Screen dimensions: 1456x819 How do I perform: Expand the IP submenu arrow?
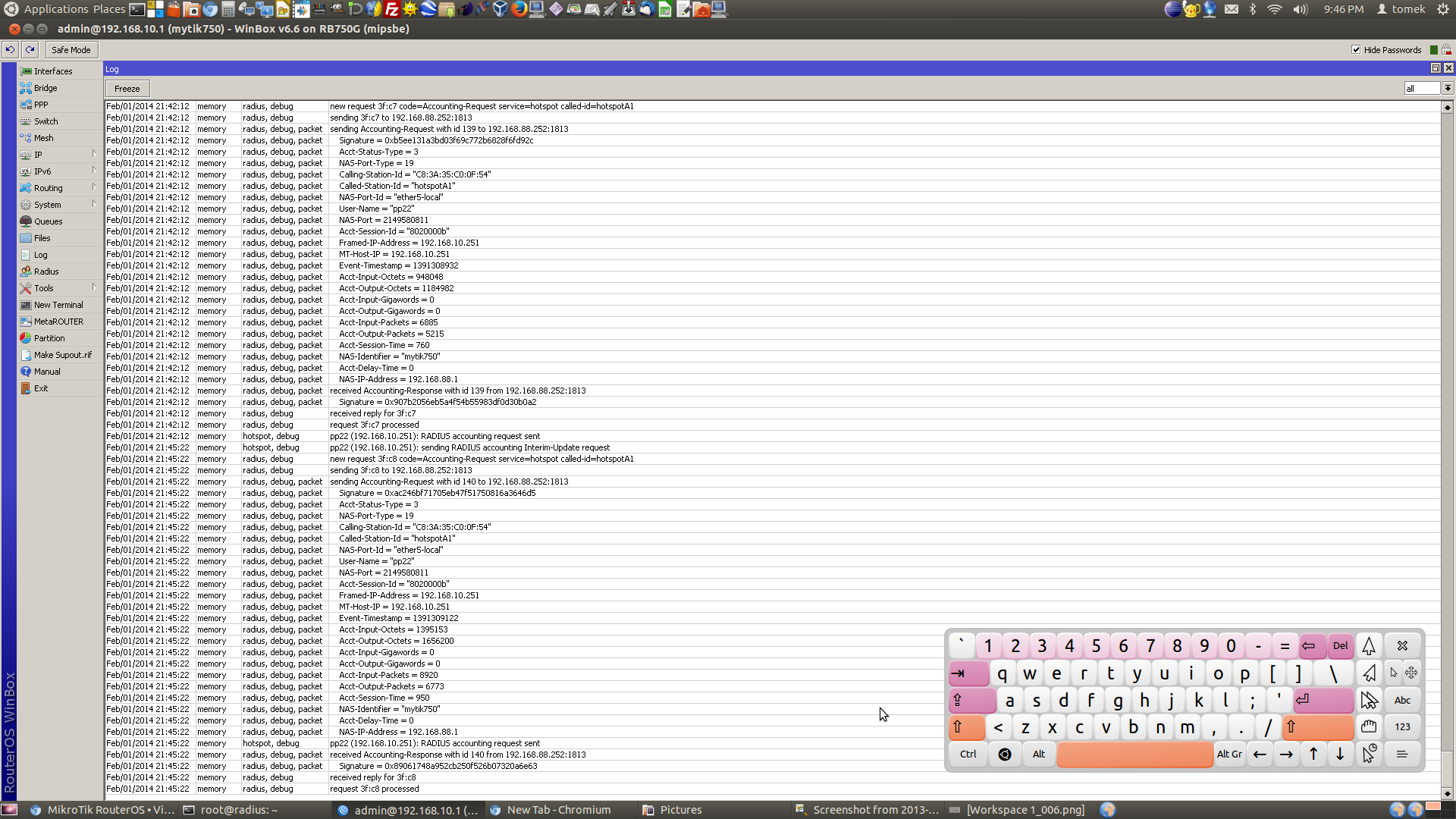tap(94, 154)
